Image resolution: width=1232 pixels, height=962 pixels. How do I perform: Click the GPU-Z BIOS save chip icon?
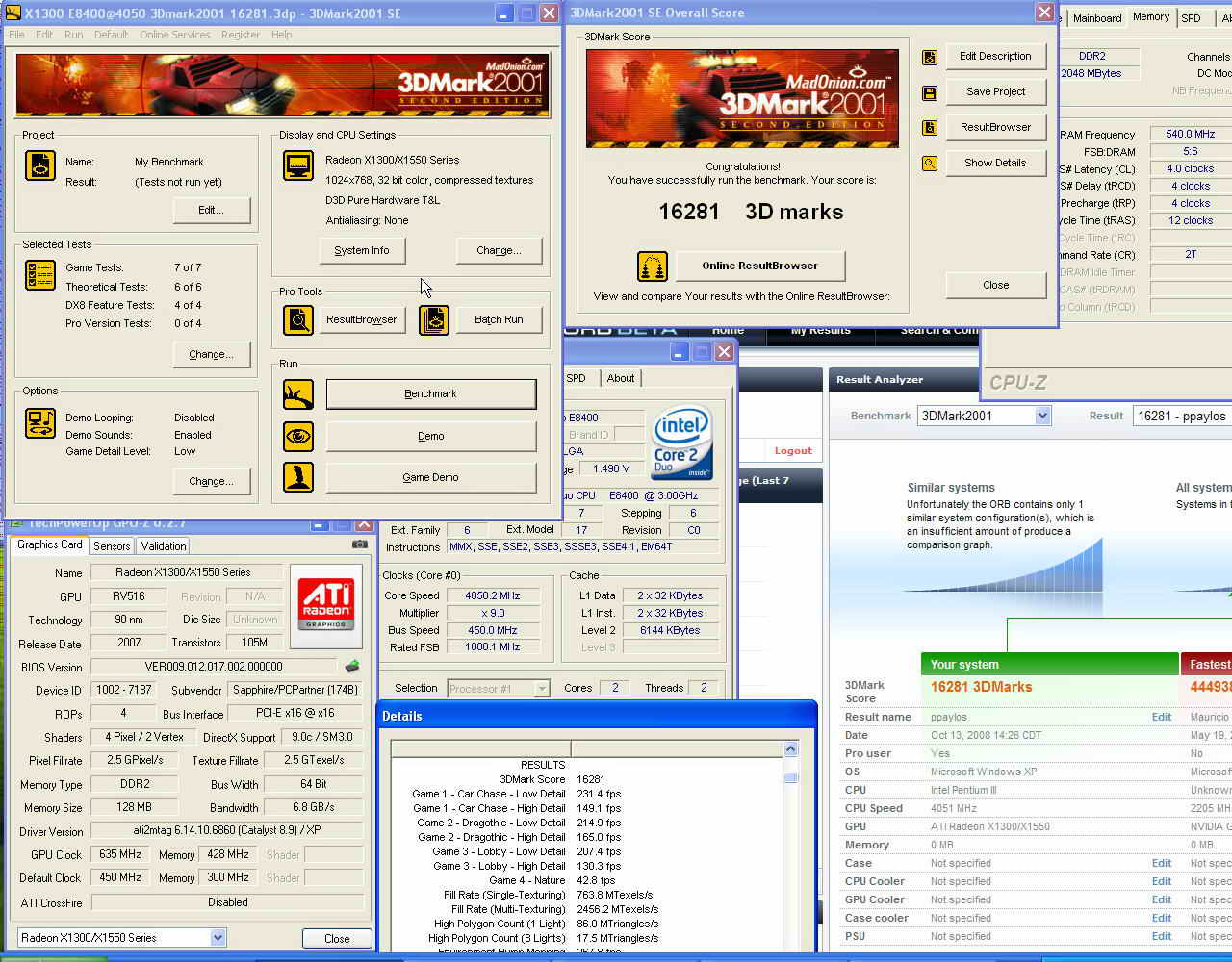(x=352, y=666)
